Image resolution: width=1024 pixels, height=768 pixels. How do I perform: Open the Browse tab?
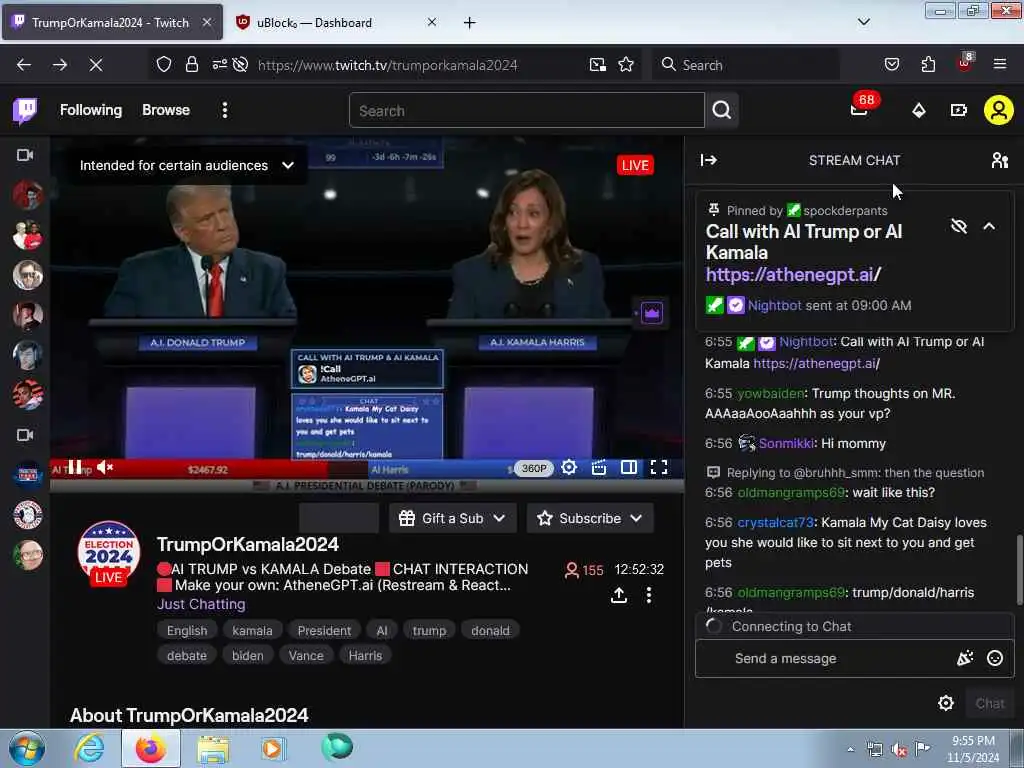pyautogui.click(x=166, y=110)
